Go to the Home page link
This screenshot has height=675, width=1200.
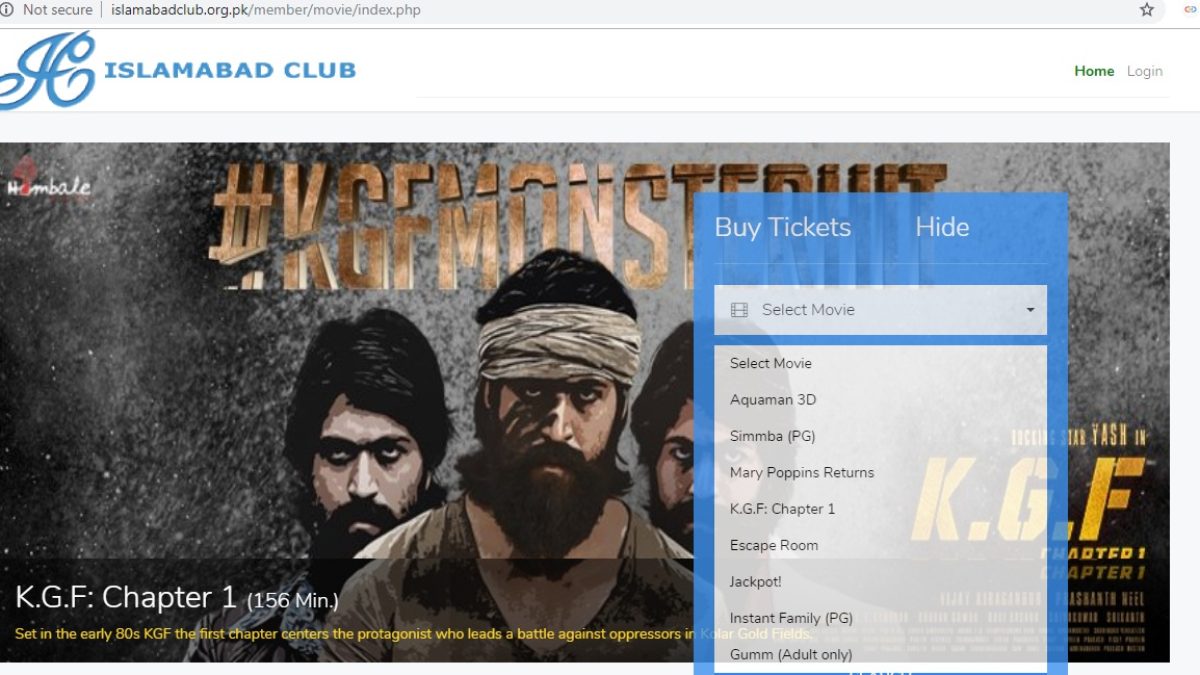(x=1094, y=71)
